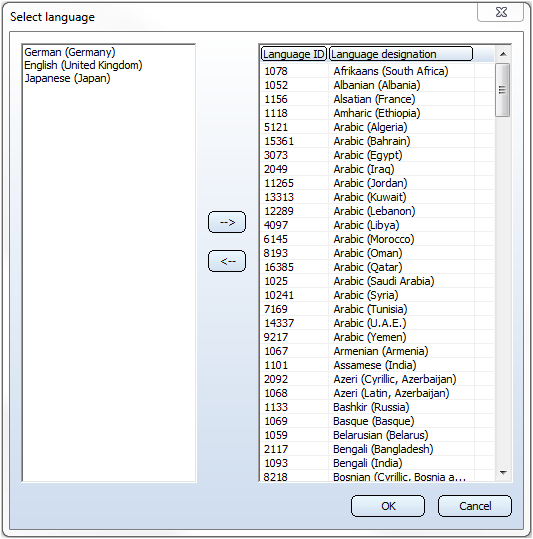Select the row with language ID 1093

point(377,463)
